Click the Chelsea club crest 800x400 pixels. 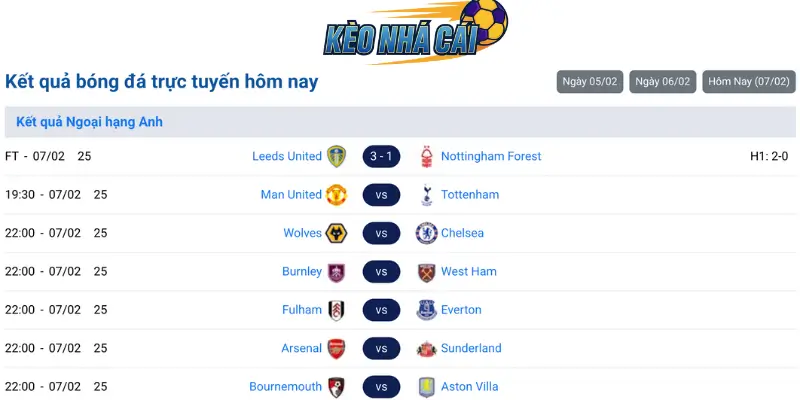427,233
